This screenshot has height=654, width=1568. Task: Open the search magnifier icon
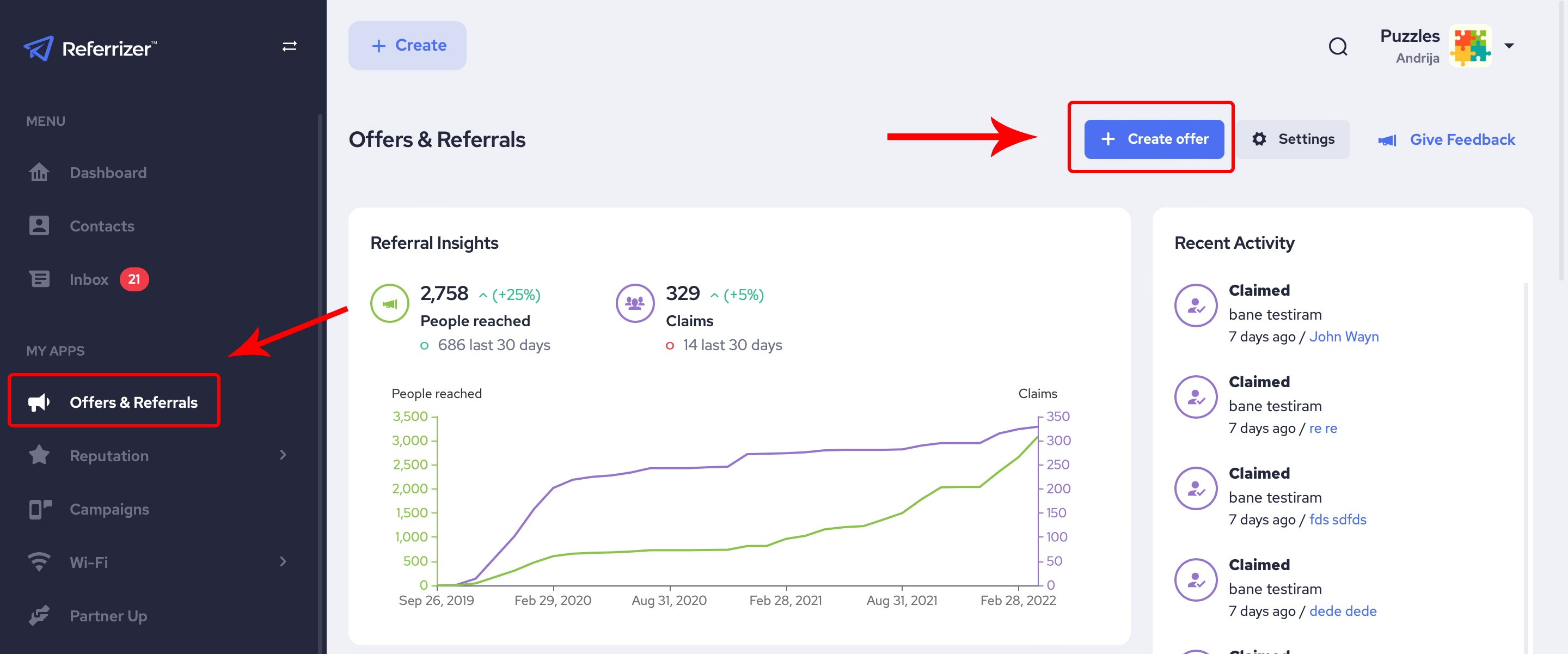1337,46
